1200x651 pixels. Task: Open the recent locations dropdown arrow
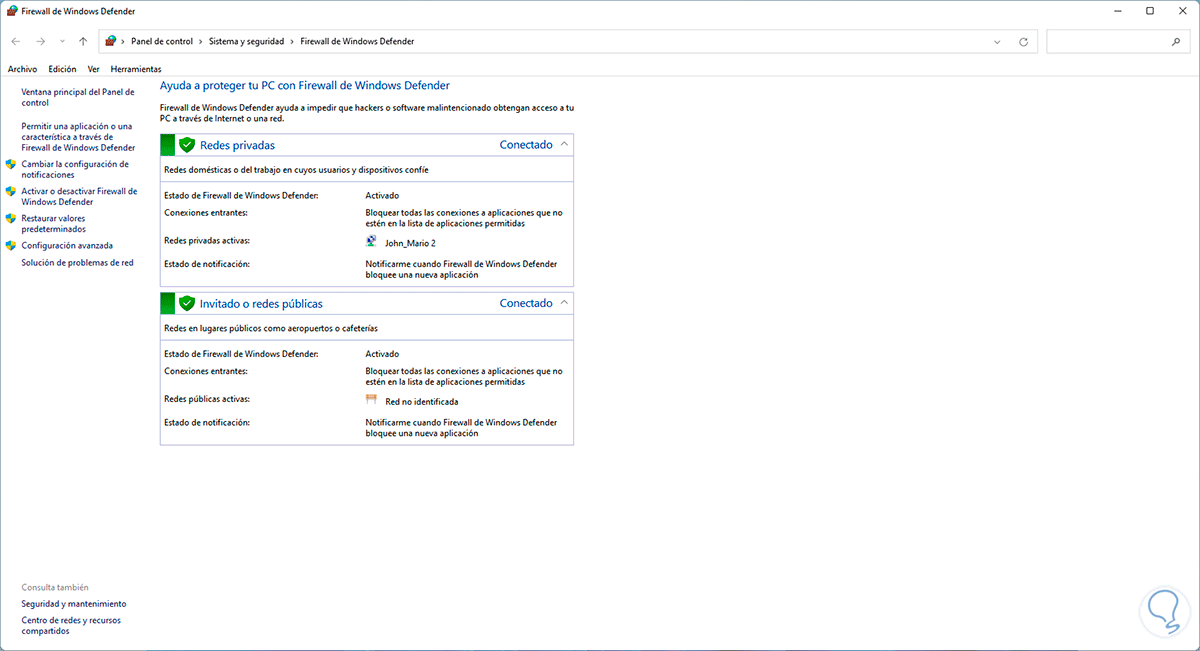coord(62,42)
